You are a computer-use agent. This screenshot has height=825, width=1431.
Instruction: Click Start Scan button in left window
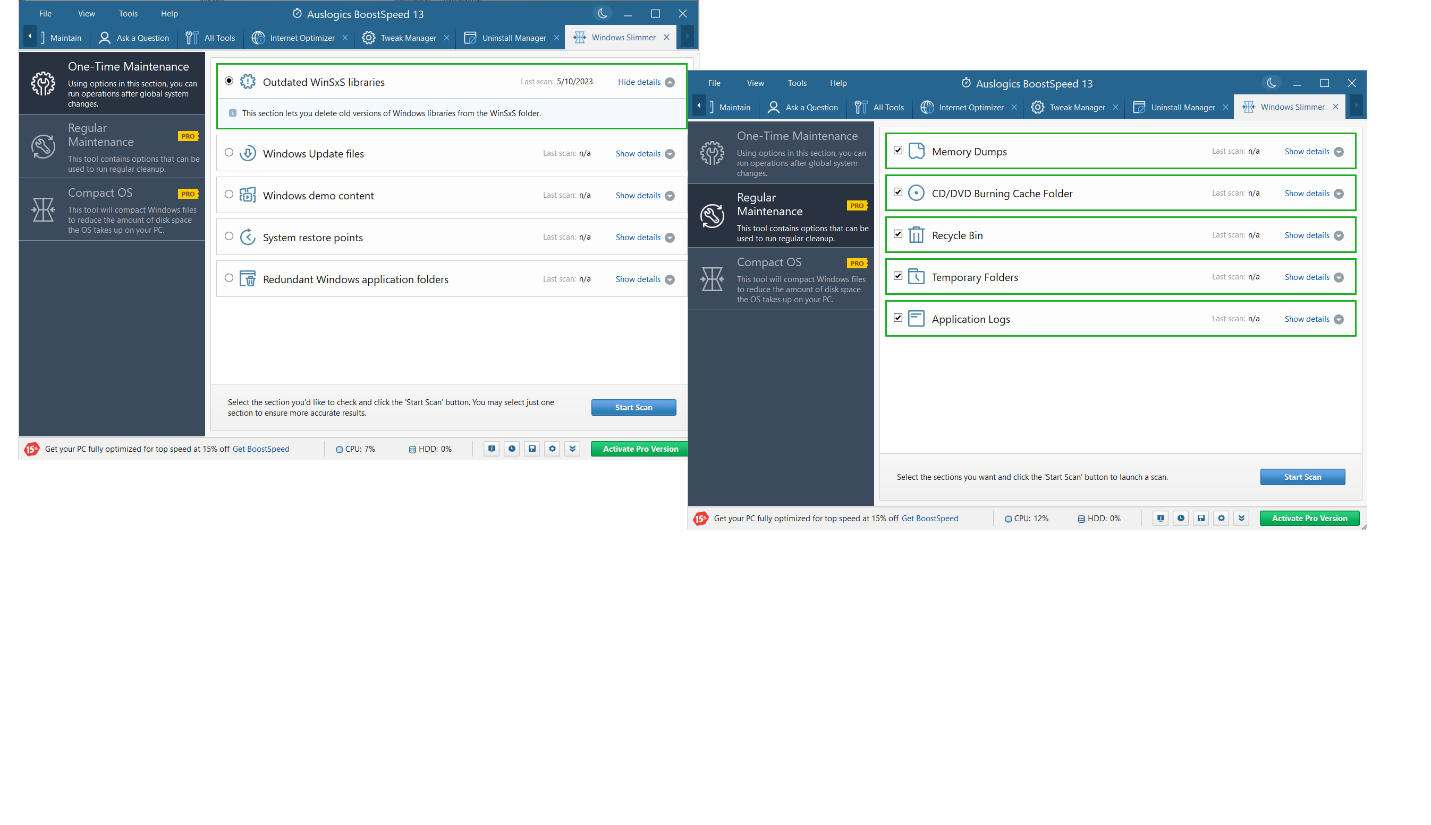[x=633, y=408]
